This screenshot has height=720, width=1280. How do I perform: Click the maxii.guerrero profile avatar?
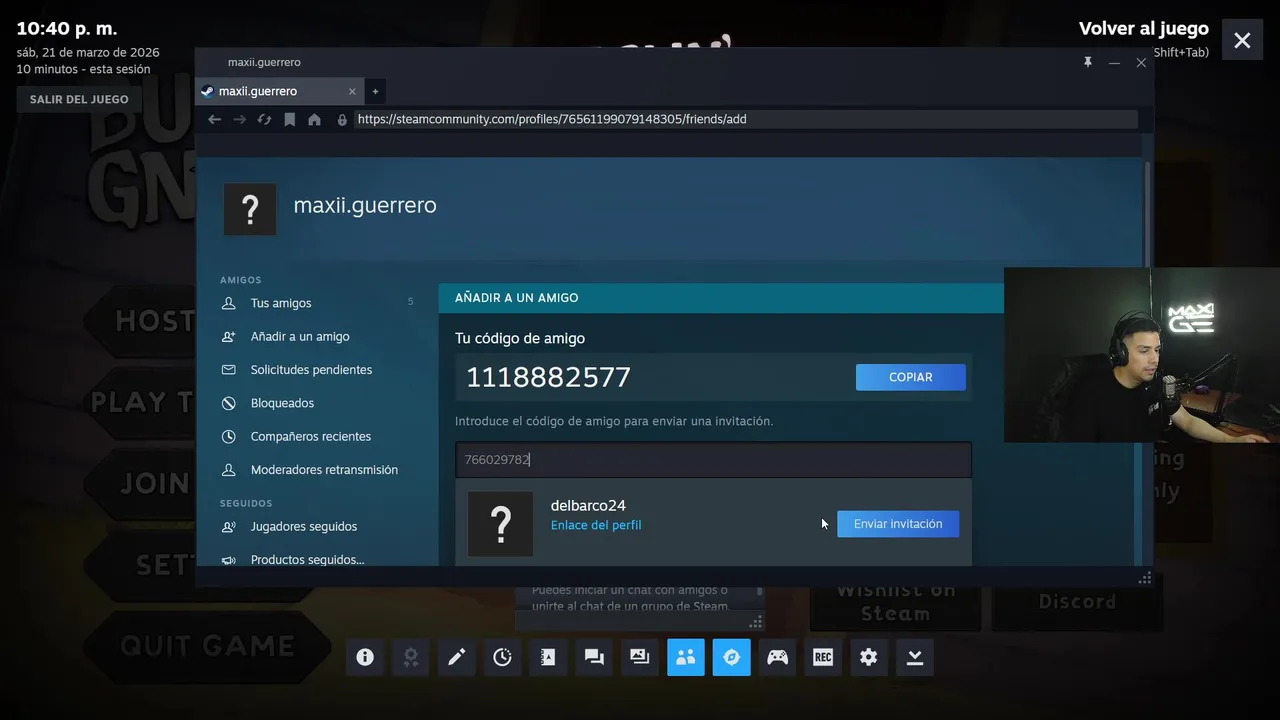tap(250, 209)
